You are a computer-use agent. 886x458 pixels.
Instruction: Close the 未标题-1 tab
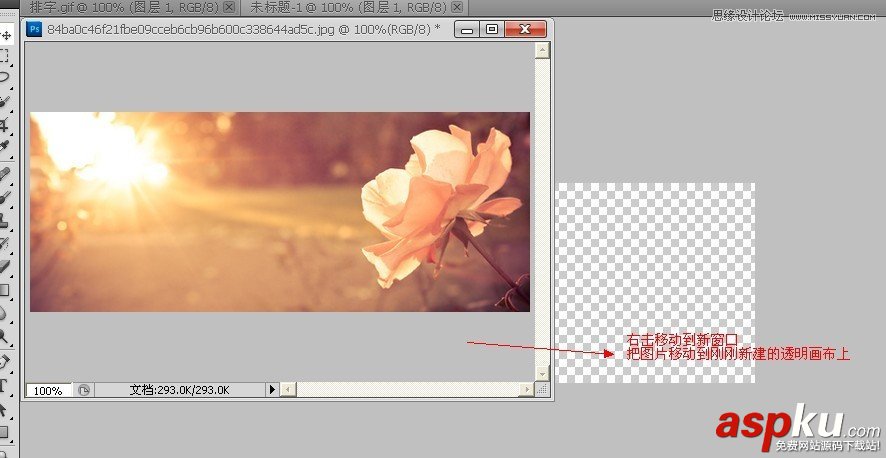457,7
